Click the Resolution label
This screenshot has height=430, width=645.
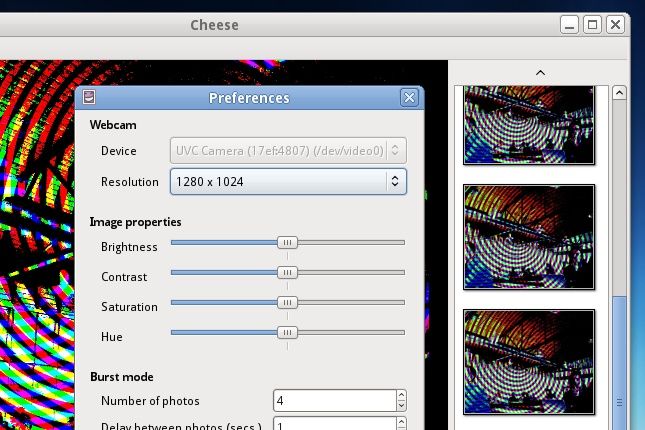(130, 181)
